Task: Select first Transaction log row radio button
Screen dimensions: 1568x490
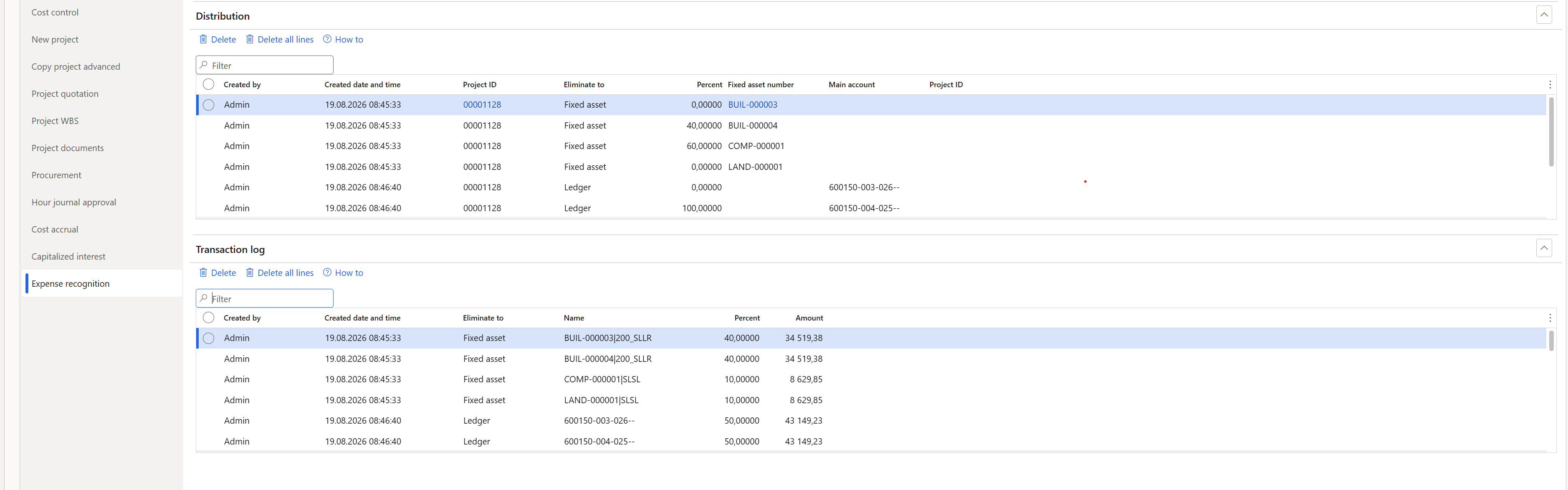Action: click(209, 338)
